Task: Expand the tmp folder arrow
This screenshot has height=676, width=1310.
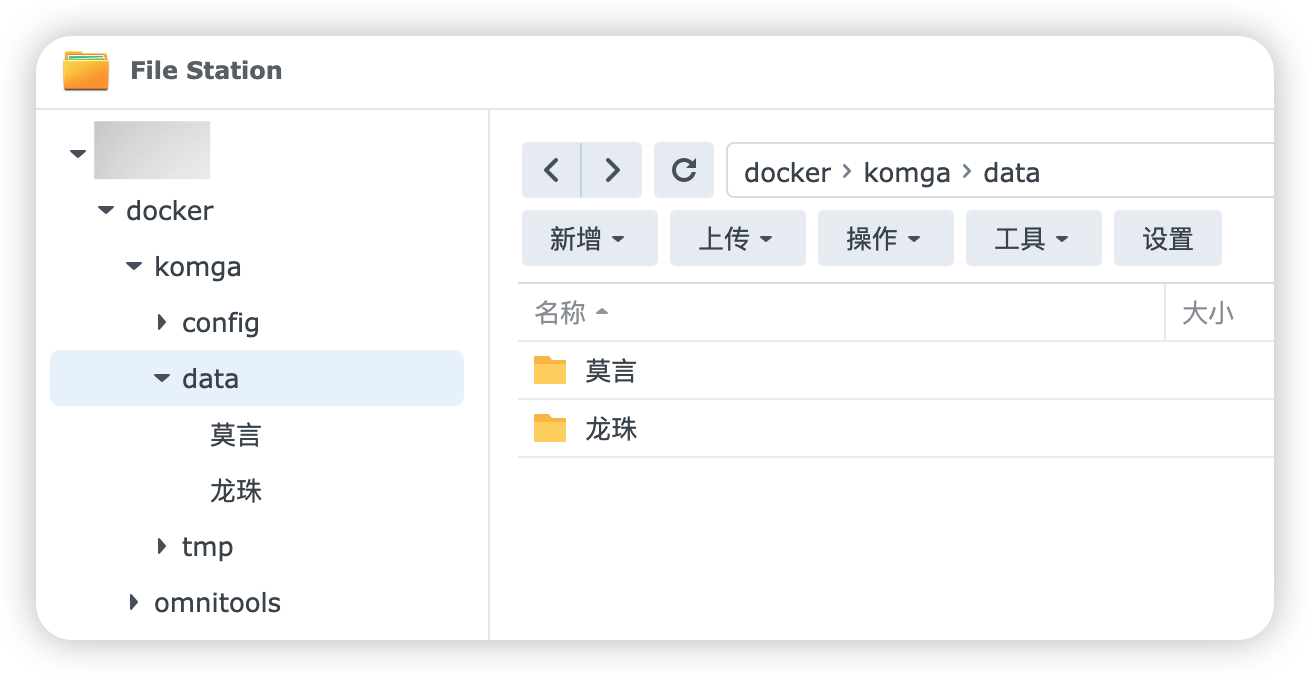Action: [162, 547]
